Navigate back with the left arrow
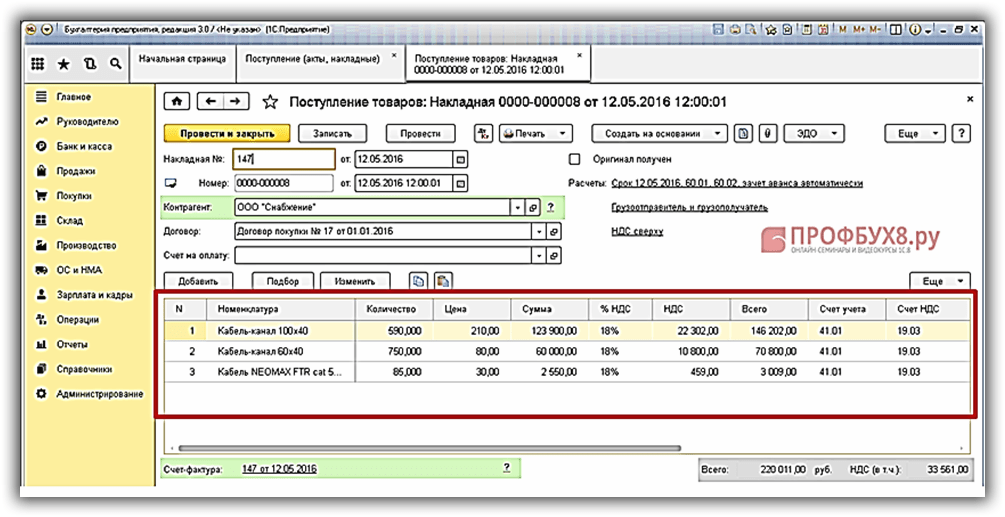1005x517 pixels. [x=210, y=101]
